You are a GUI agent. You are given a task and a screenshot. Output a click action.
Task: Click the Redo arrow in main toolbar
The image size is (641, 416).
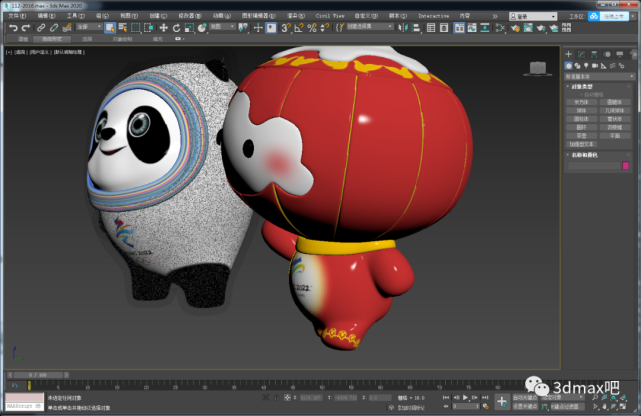pyautogui.click(x=26, y=28)
